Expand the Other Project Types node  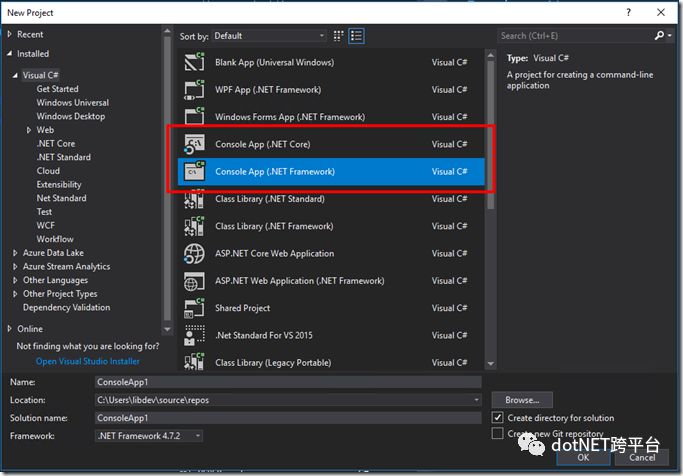click(15, 294)
